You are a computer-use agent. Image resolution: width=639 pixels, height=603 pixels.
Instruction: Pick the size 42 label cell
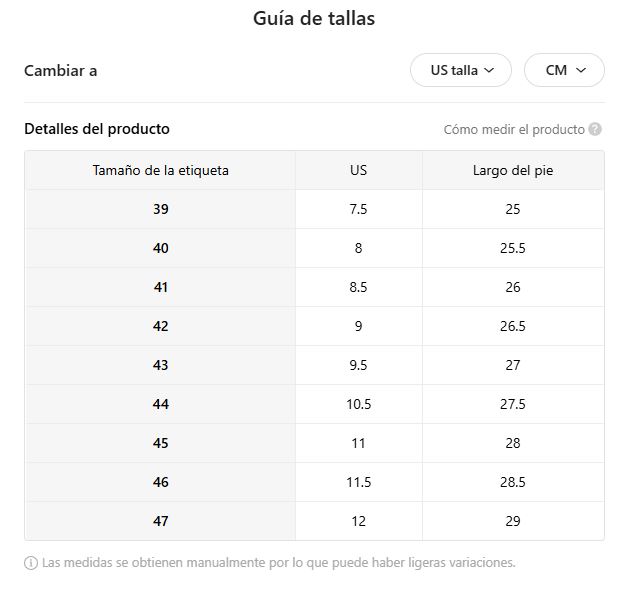point(161,326)
